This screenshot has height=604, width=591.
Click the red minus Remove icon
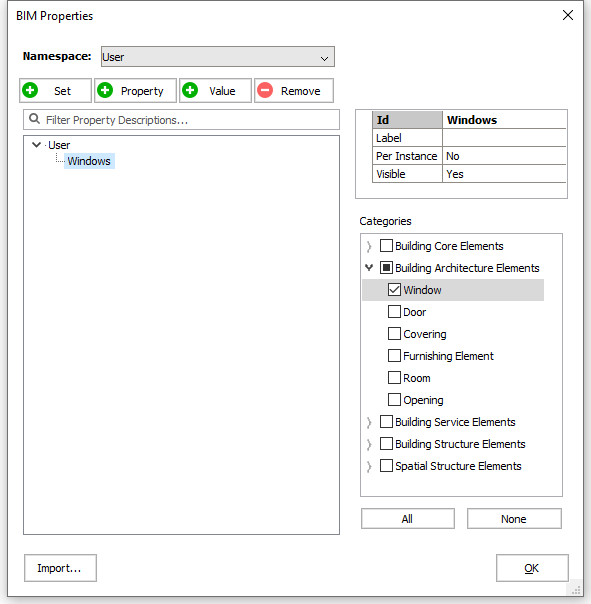click(265, 91)
